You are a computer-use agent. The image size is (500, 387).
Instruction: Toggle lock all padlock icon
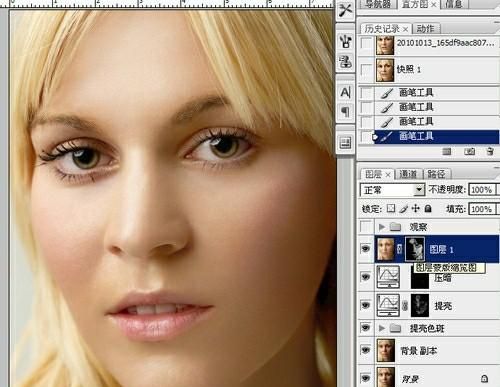pyautogui.click(x=428, y=209)
